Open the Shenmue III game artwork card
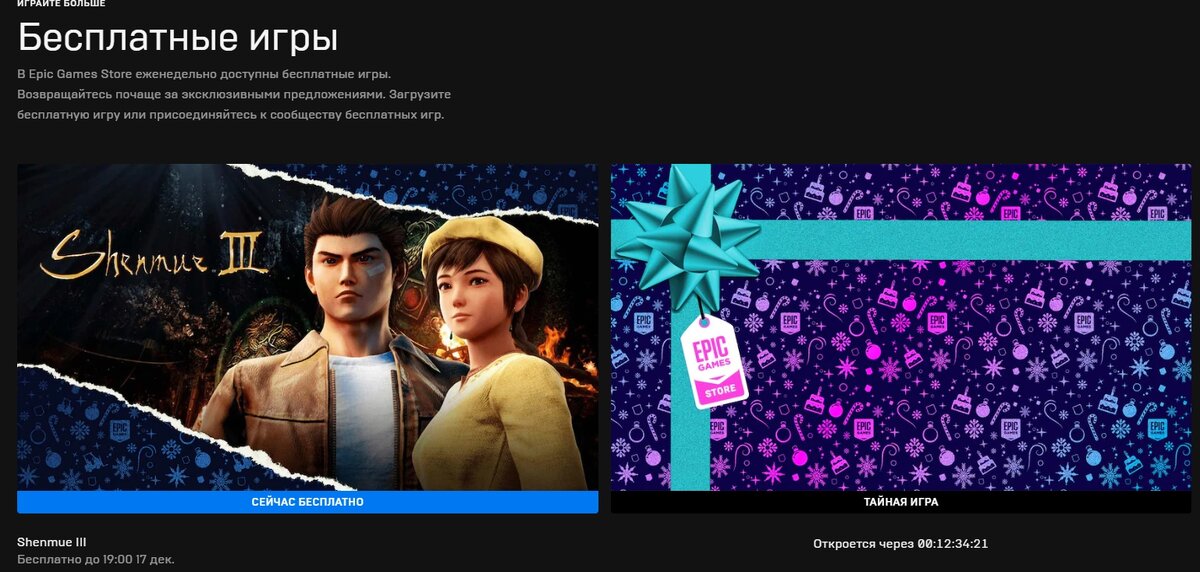The width and height of the screenshot is (1200, 572). [x=307, y=327]
